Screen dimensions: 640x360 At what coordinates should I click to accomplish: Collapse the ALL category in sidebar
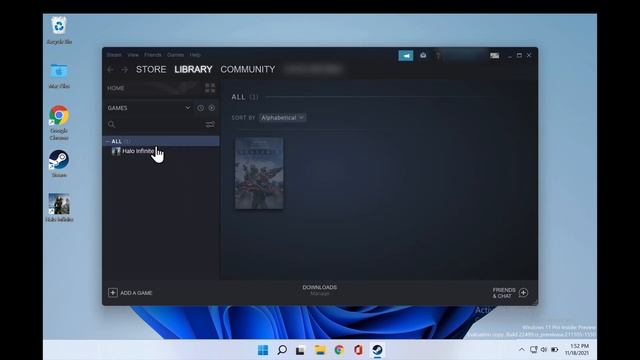(x=108, y=141)
